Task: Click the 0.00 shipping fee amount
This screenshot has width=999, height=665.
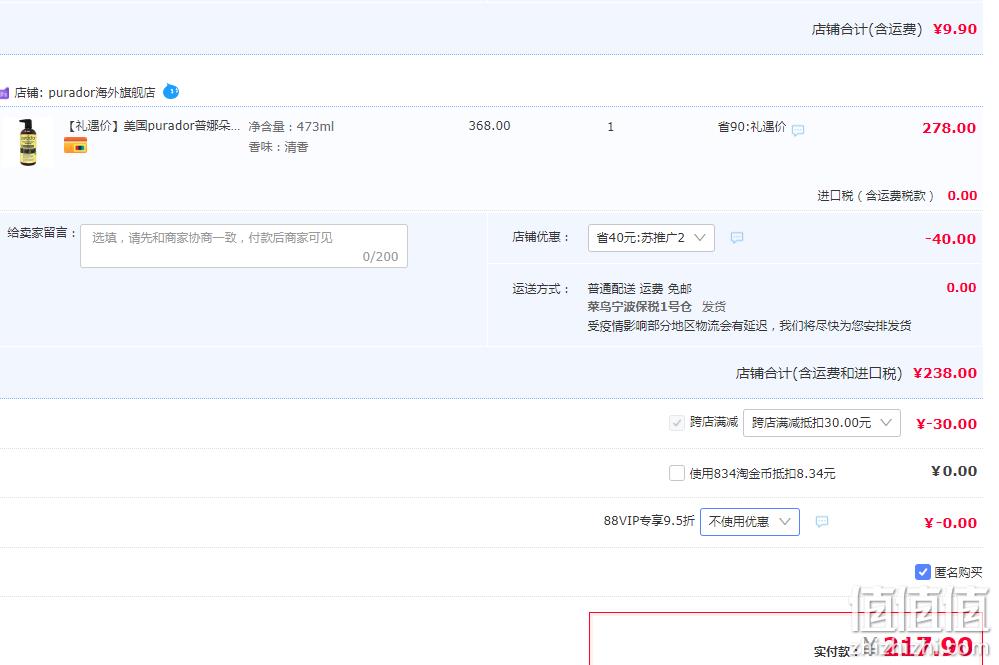Action: (961, 287)
